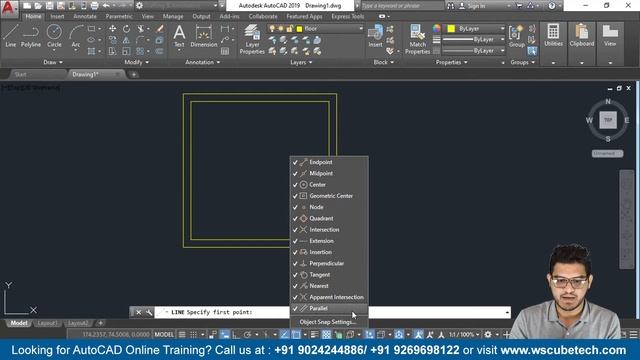Image resolution: width=640 pixels, height=360 pixels.
Task: Select the Arc tool
Action: [x=76, y=36]
